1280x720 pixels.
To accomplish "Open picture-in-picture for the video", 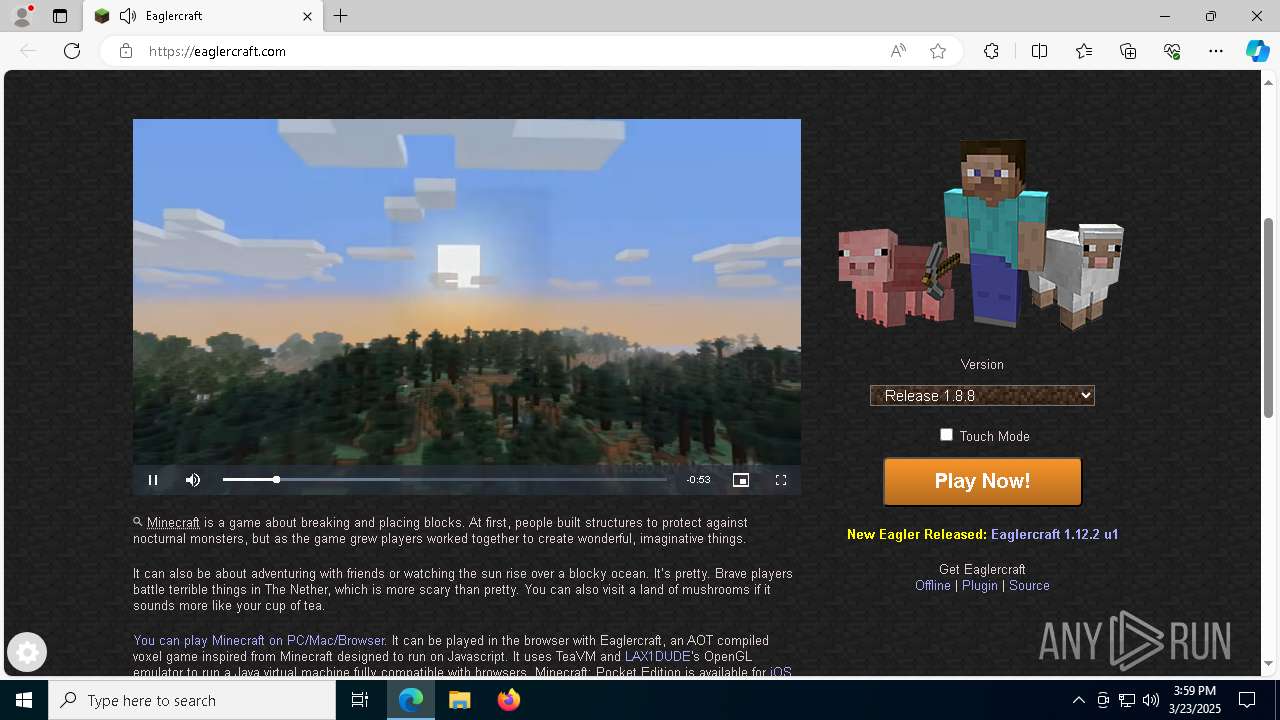I will (x=741, y=480).
